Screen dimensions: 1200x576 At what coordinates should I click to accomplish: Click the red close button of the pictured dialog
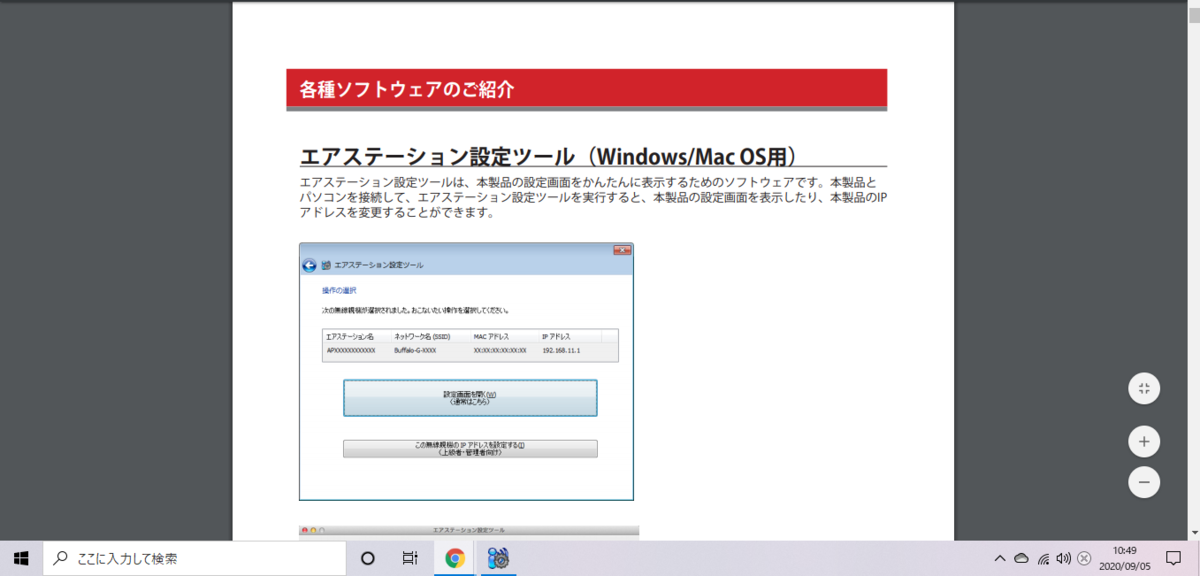[x=621, y=249]
